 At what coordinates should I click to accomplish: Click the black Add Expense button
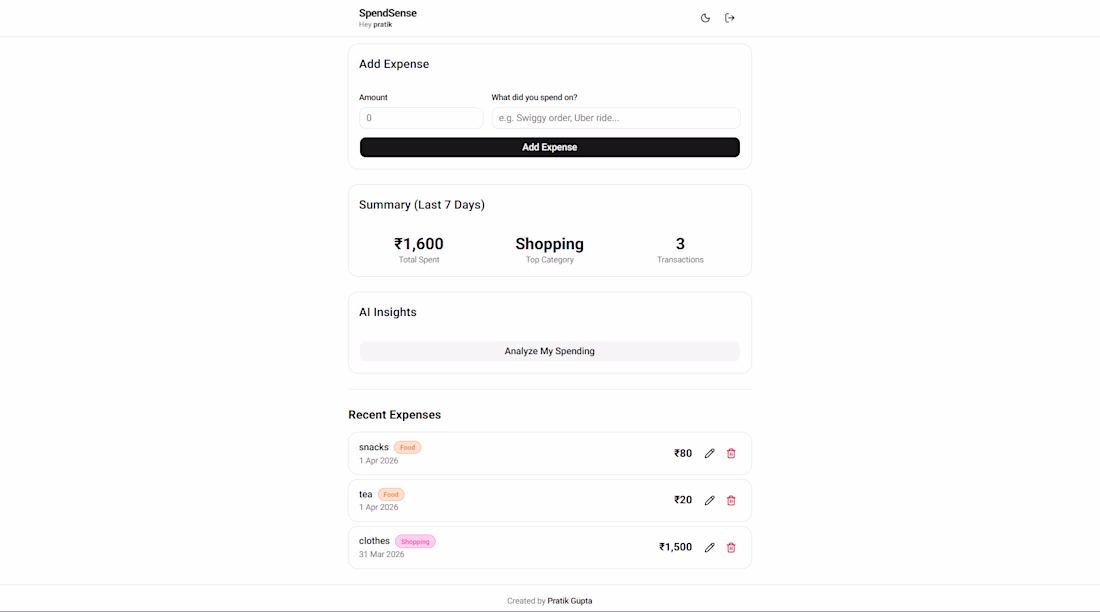[549, 147]
